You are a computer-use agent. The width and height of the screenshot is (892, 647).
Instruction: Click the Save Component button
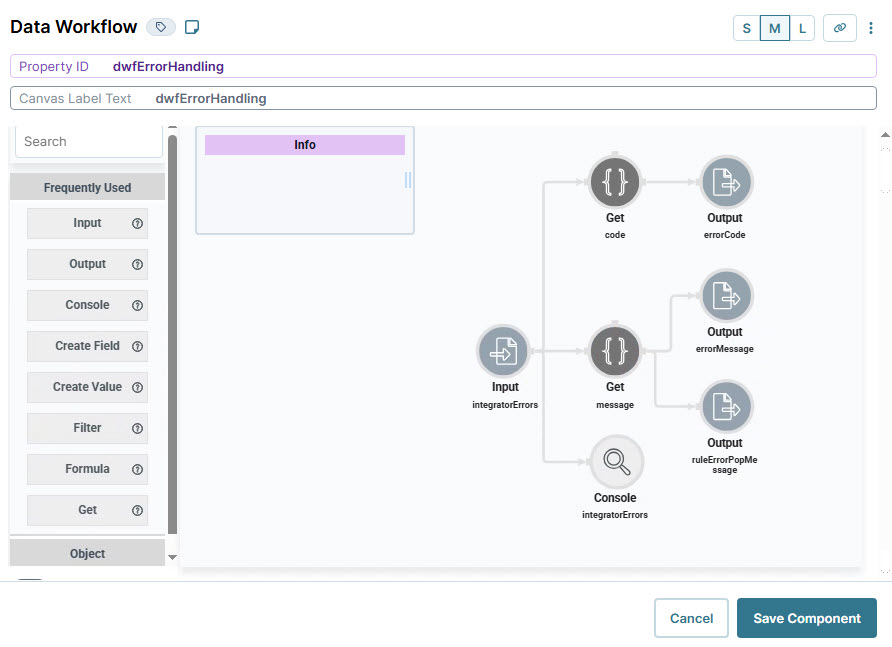point(806,618)
